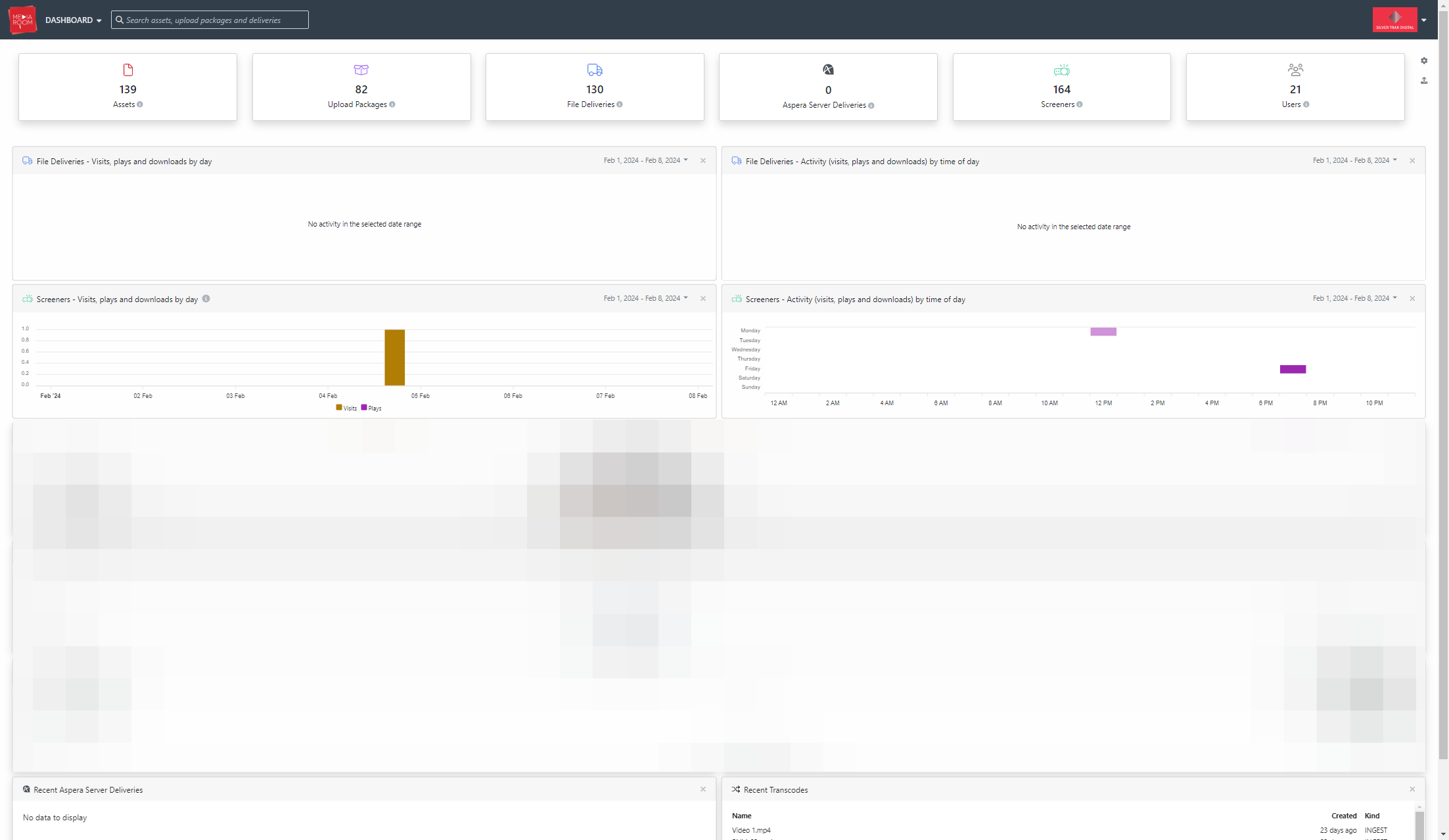Change date range for Screeners by day
Image resolution: width=1449 pixels, height=840 pixels.
(x=646, y=298)
